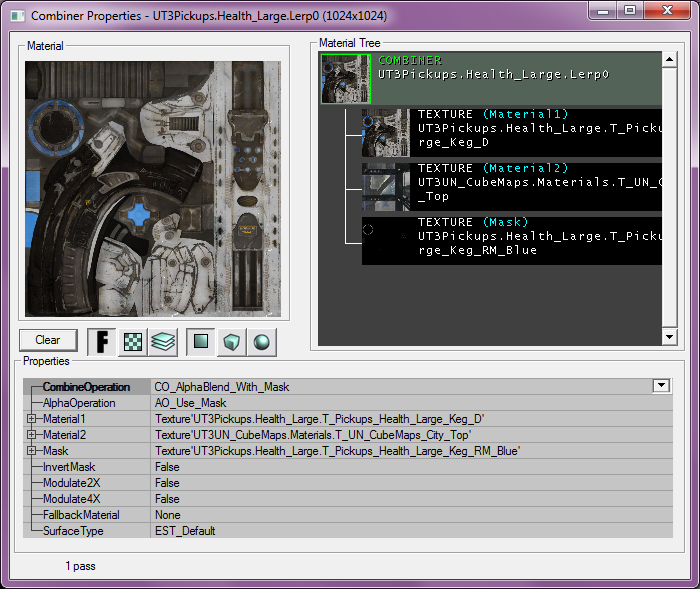Select flat square preview mode
Viewport: 700px width, 589px height.
pos(201,342)
